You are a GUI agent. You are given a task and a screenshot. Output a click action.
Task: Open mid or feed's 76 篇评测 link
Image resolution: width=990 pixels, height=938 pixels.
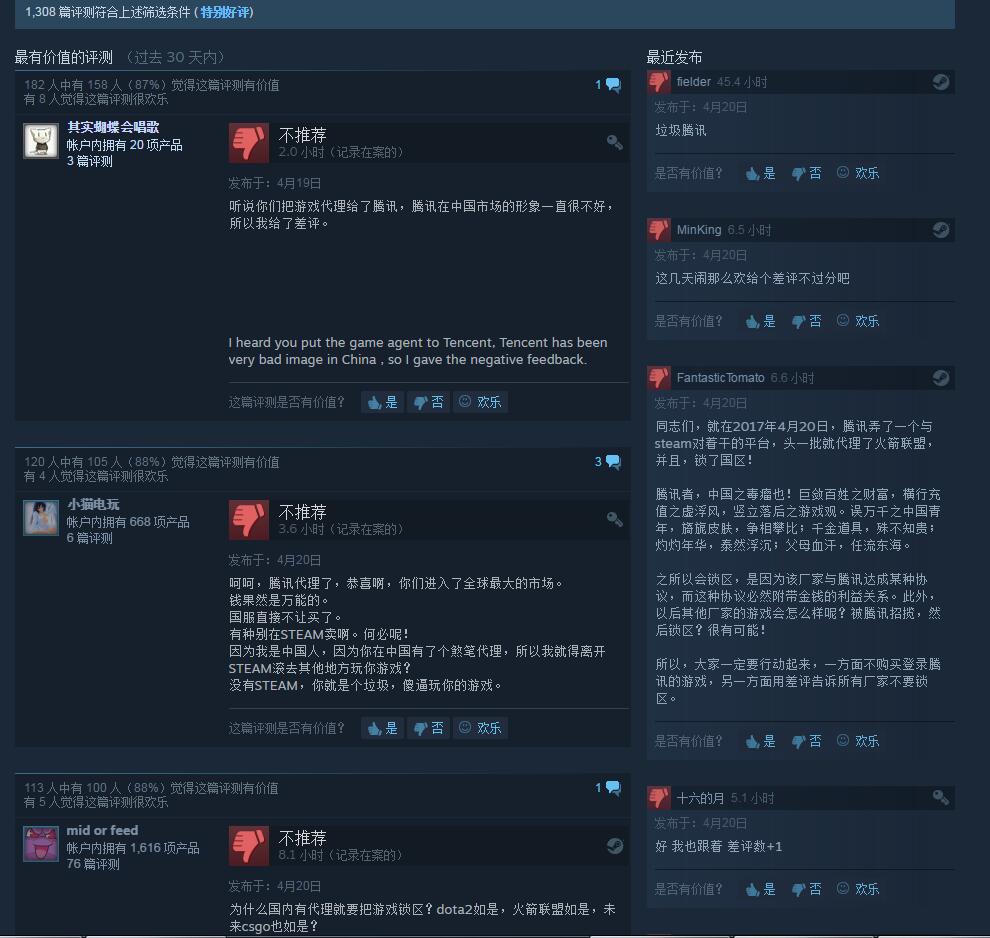[x=93, y=864]
